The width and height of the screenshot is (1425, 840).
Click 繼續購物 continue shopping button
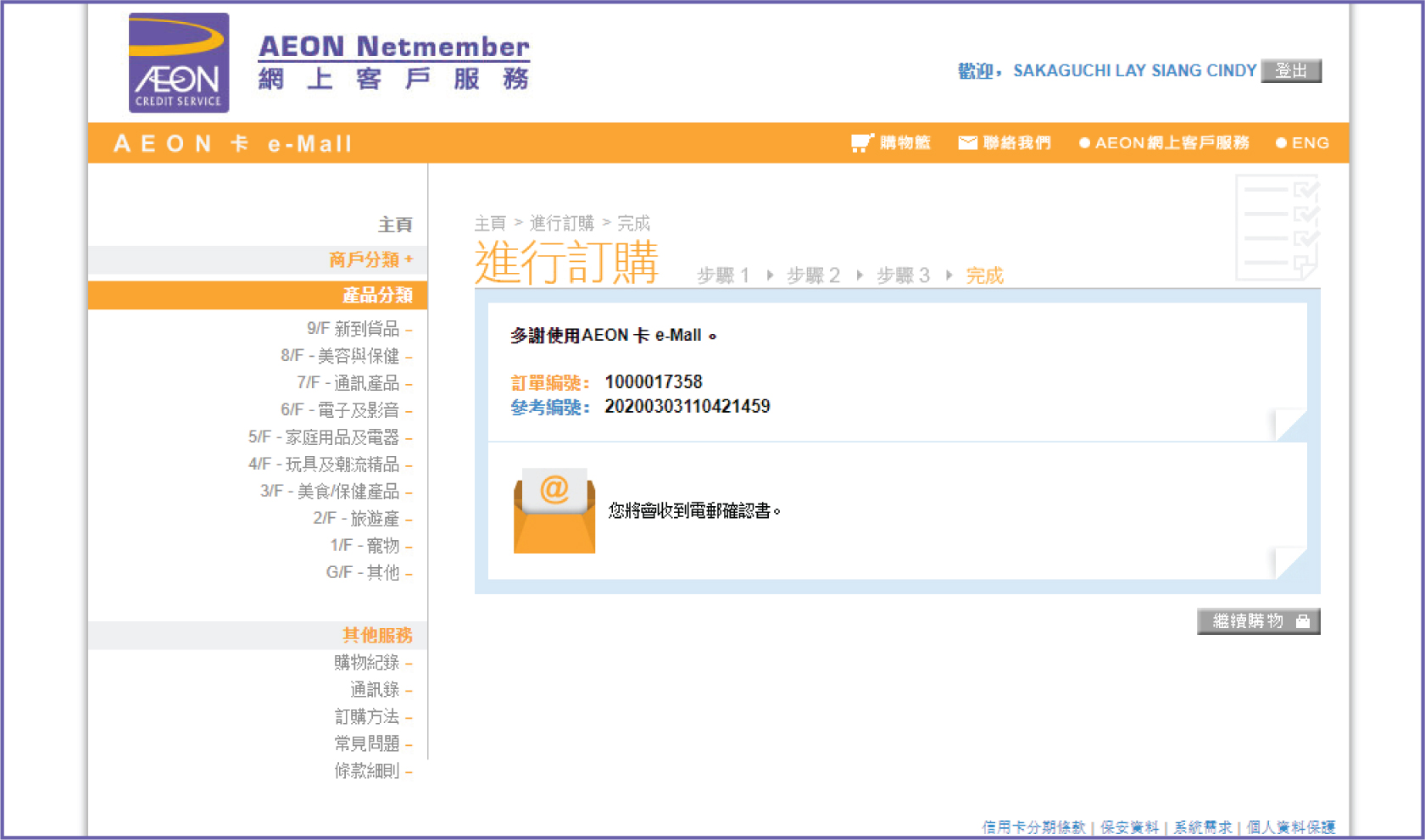[1258, 621]
